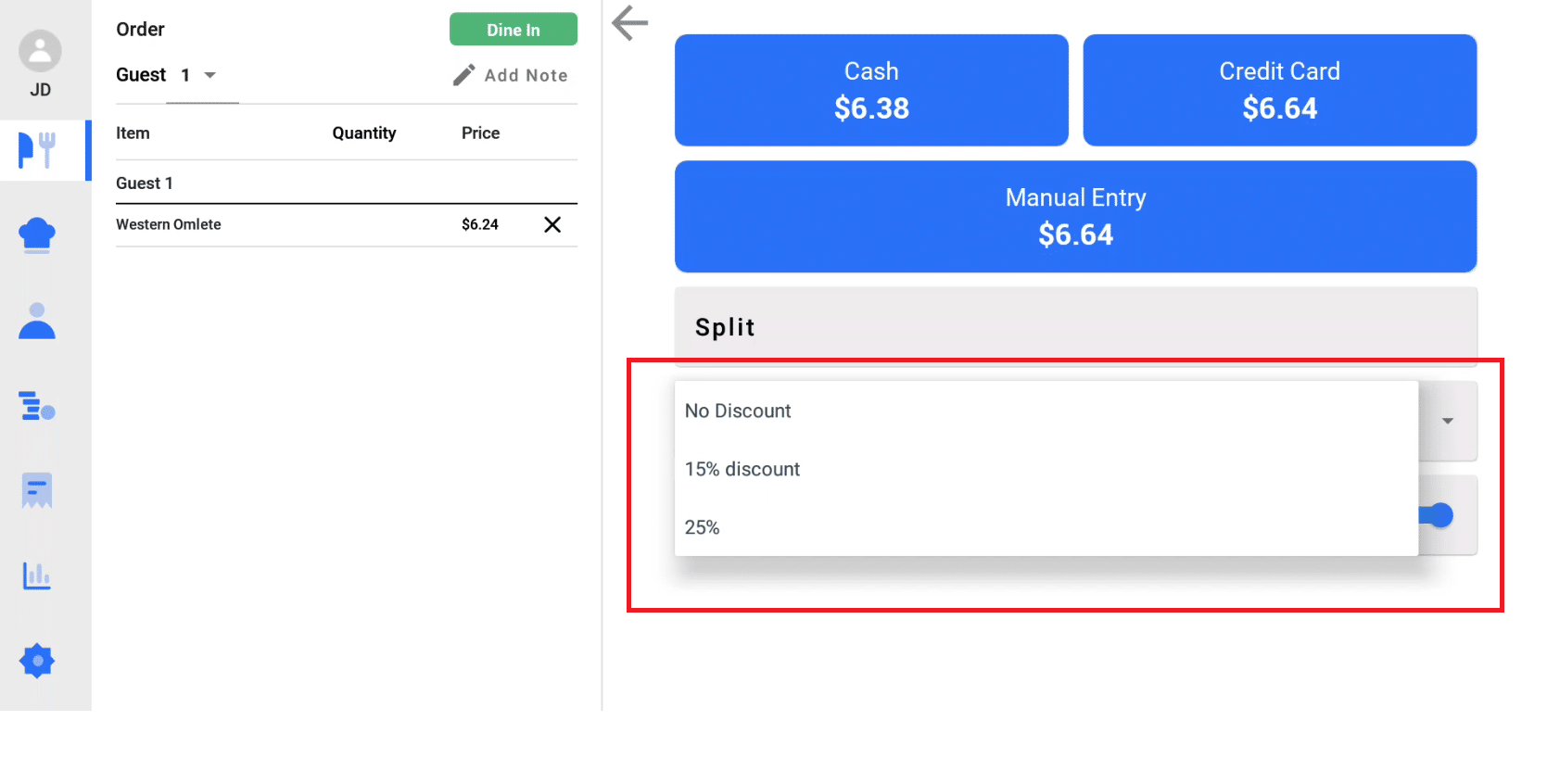Select the fork and knife orders icon

(37, 149)
